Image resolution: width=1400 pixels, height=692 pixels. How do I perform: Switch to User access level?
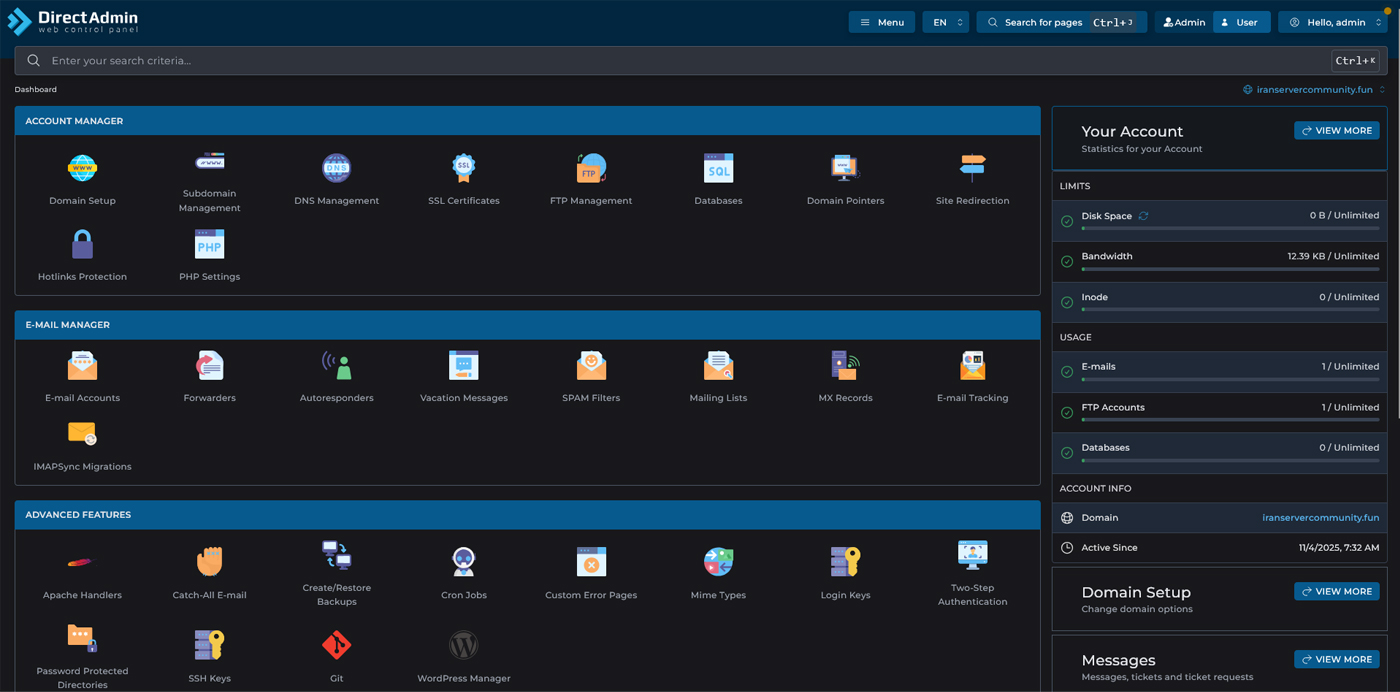click(1241, 22)
